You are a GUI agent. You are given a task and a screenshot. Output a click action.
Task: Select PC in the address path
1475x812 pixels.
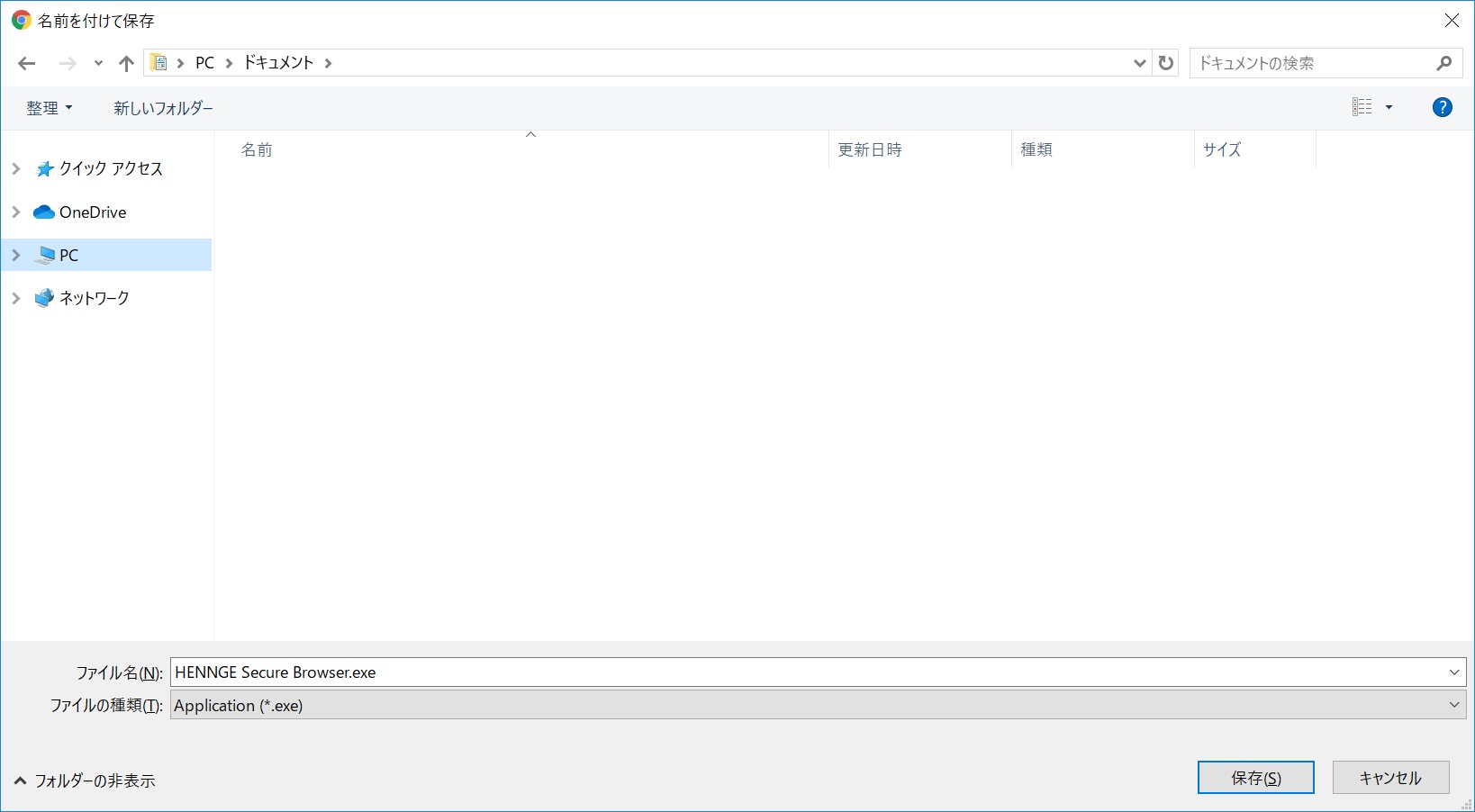[x=205, y=63]
